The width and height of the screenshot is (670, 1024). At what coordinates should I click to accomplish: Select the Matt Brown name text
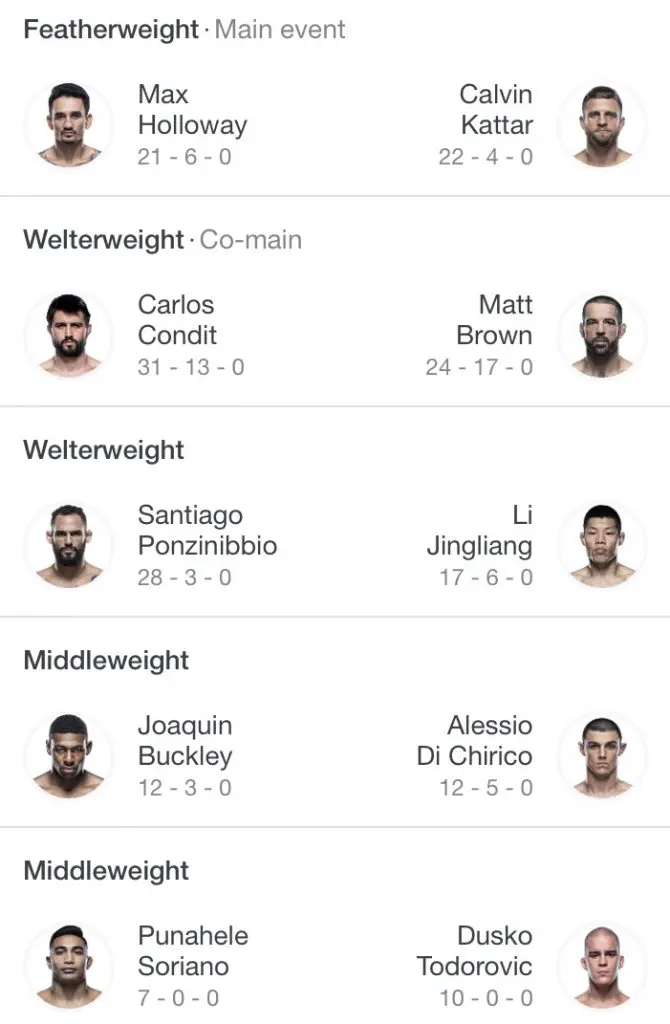click(x=494, y=320)
